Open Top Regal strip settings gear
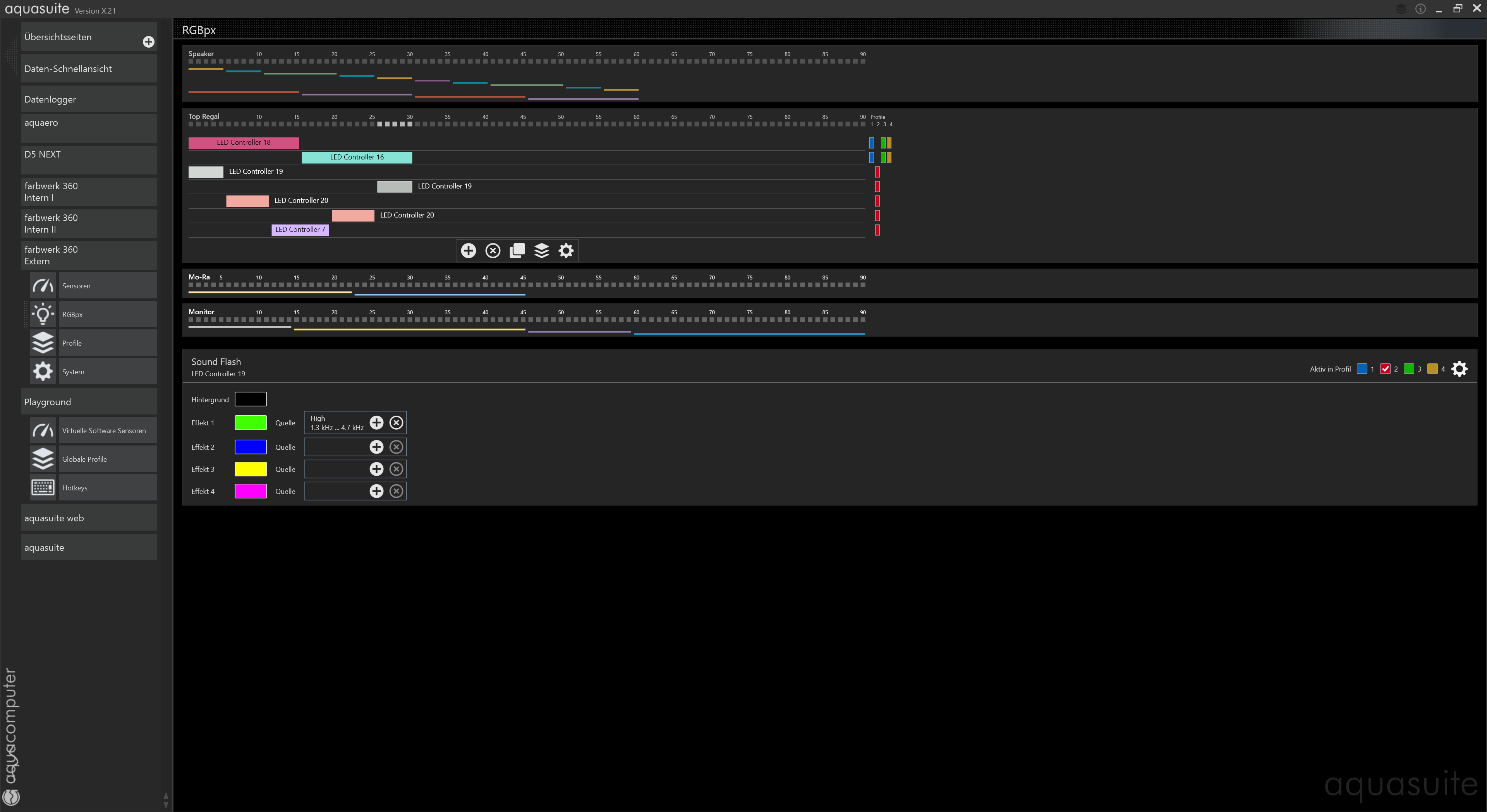This screenshot has width=1487, height=812. pos(566,250)
